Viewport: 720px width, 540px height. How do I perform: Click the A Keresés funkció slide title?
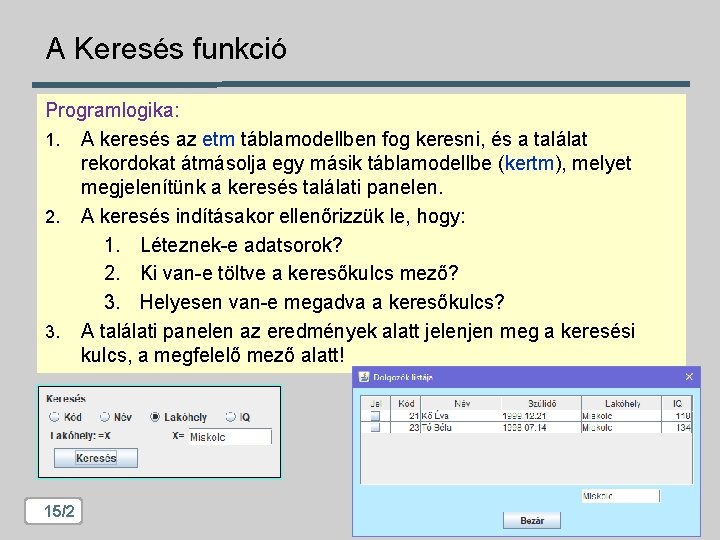coord(166,48)
